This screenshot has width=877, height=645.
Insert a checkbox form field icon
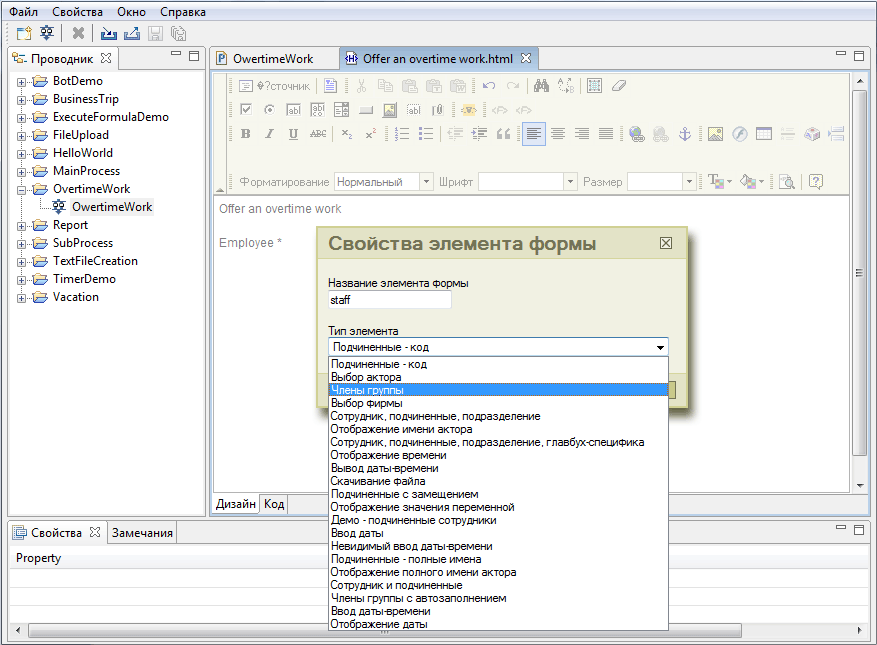click(x=245, y=110)
